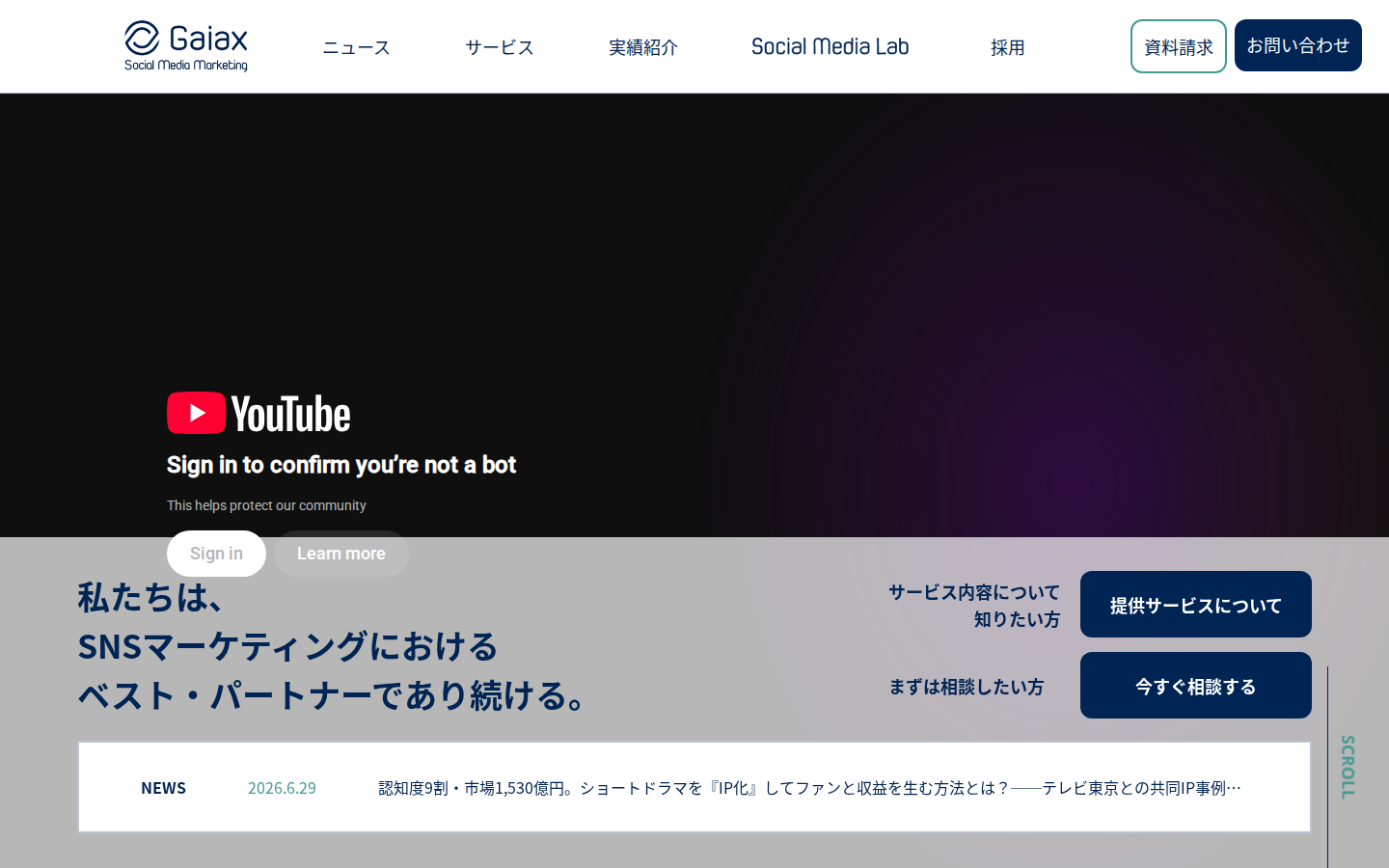Click the text "Sign in to confirm you're not a bot"
1389x868 pixels.
coord(341,465)
